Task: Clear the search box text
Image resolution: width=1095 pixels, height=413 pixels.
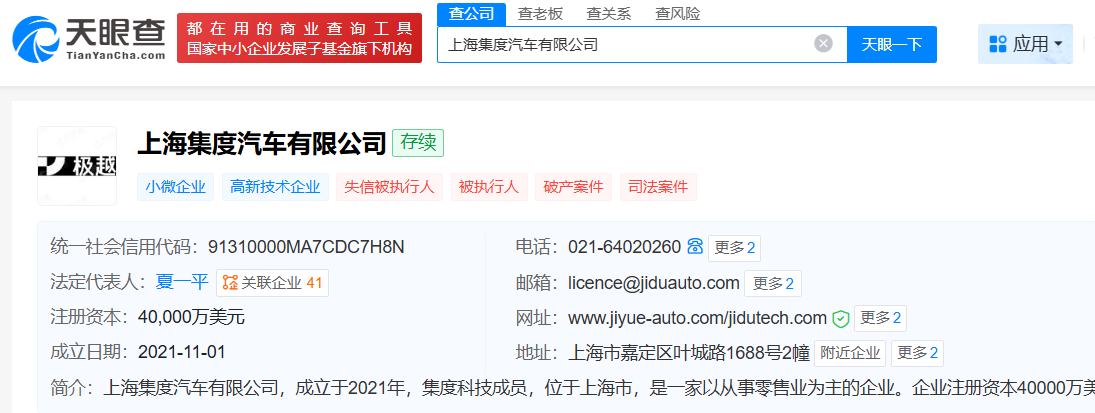Action: click(x=823, y=44)
